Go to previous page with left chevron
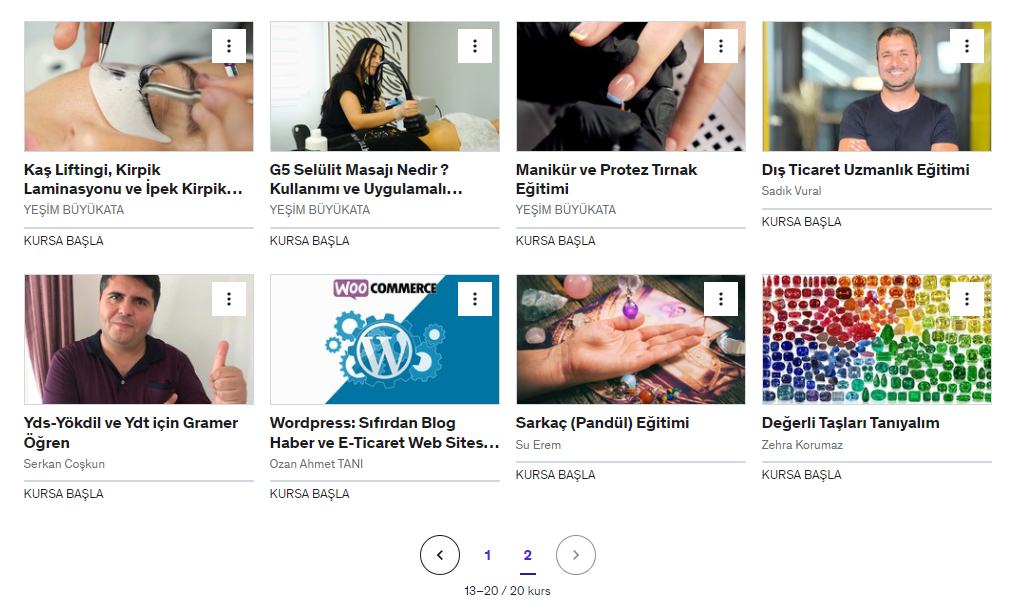The width and height of the screenshot is (1012, 616). pyautogui.click(x=440, y=555)
